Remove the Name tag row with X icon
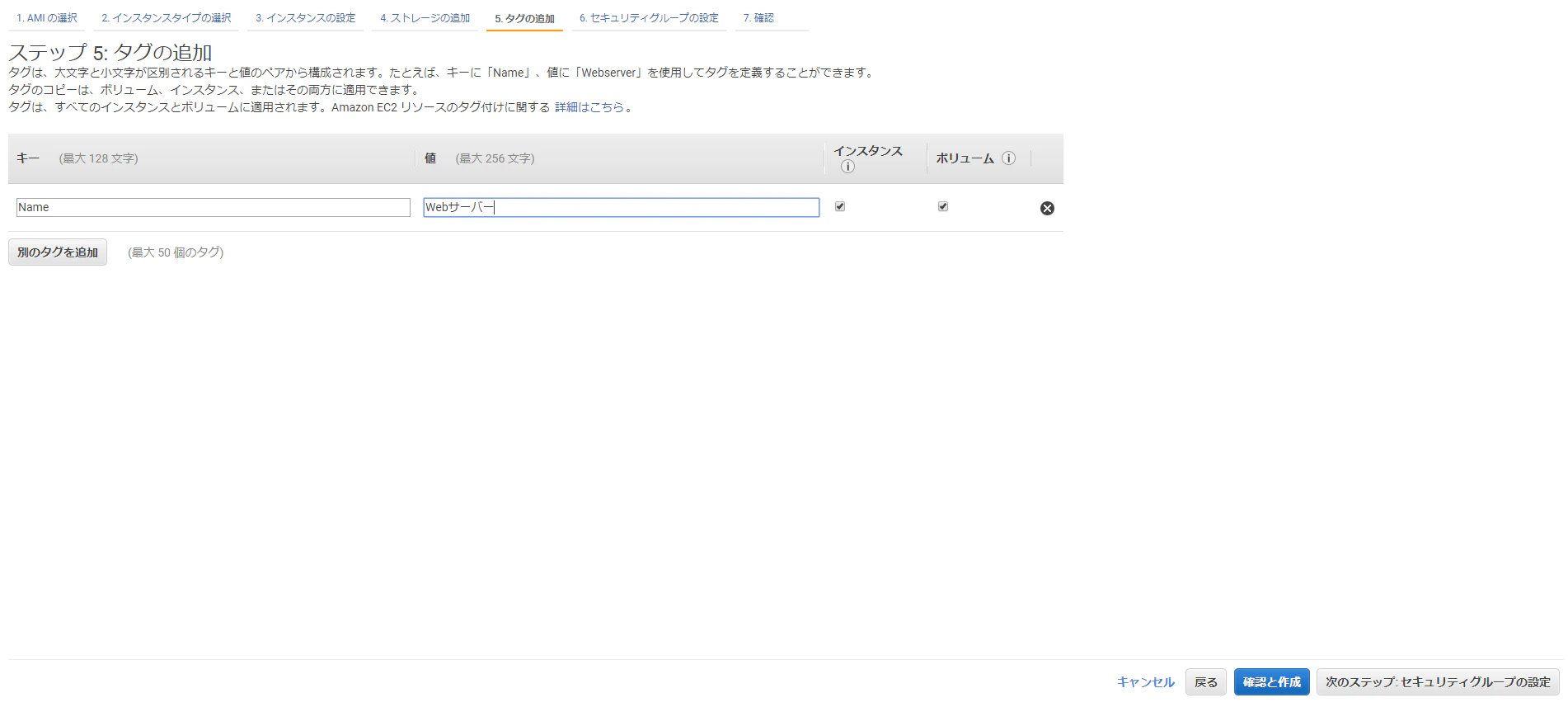Viewport: 1568px width, 707px height. (x=1047, y=208)
